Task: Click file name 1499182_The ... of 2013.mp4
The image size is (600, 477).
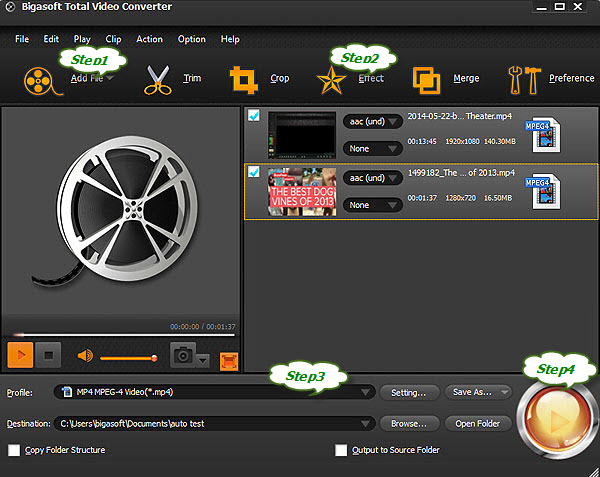Action: [x=461, y=173]
